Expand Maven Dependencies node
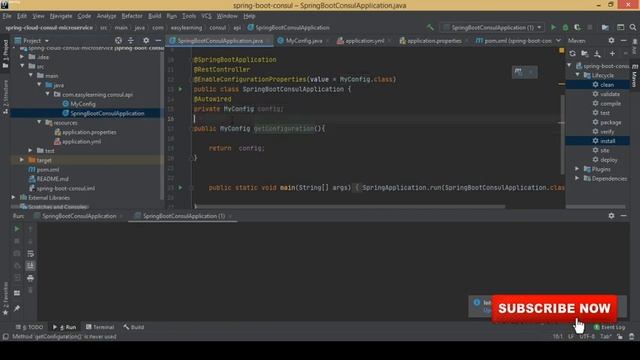The image size is (640, 360). point(577,178)
